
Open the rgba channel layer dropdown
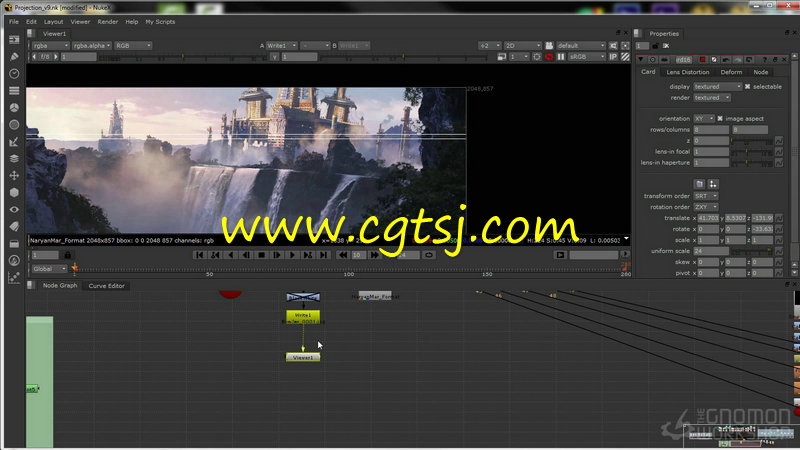point(50,46)
